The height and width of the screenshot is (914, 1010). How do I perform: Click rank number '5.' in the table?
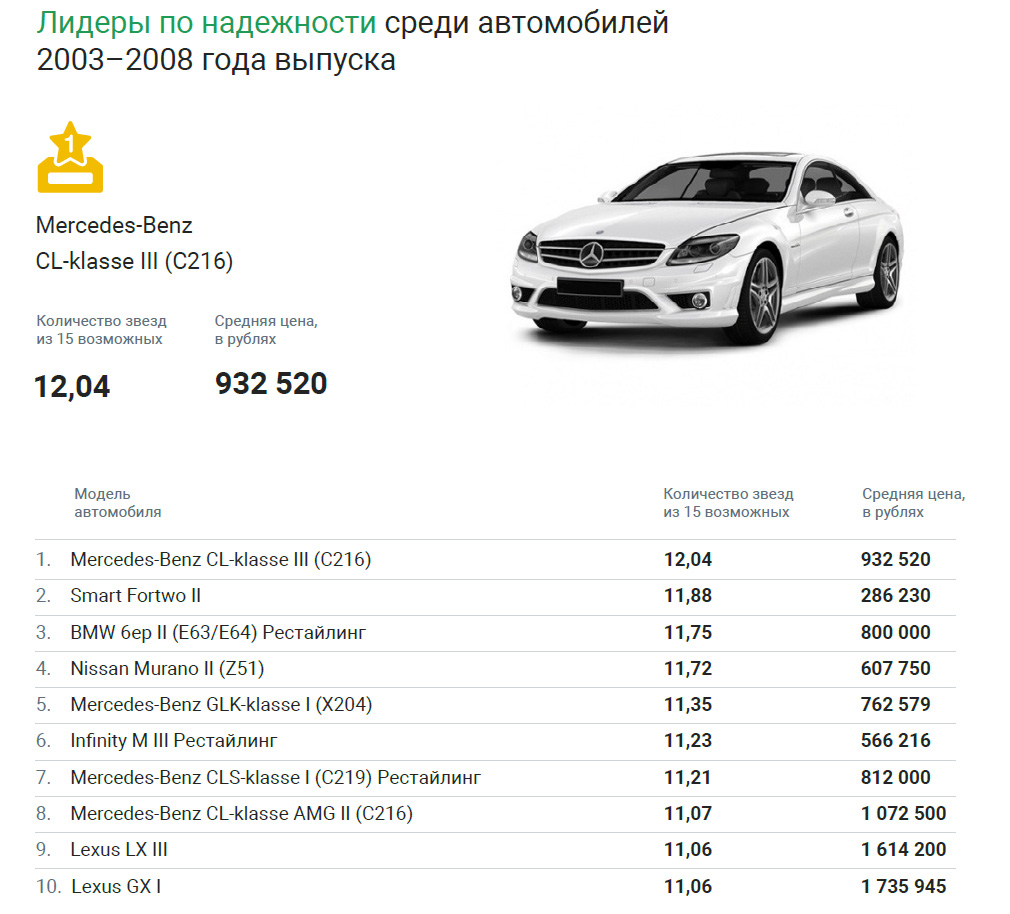click(x=43, y=705)
